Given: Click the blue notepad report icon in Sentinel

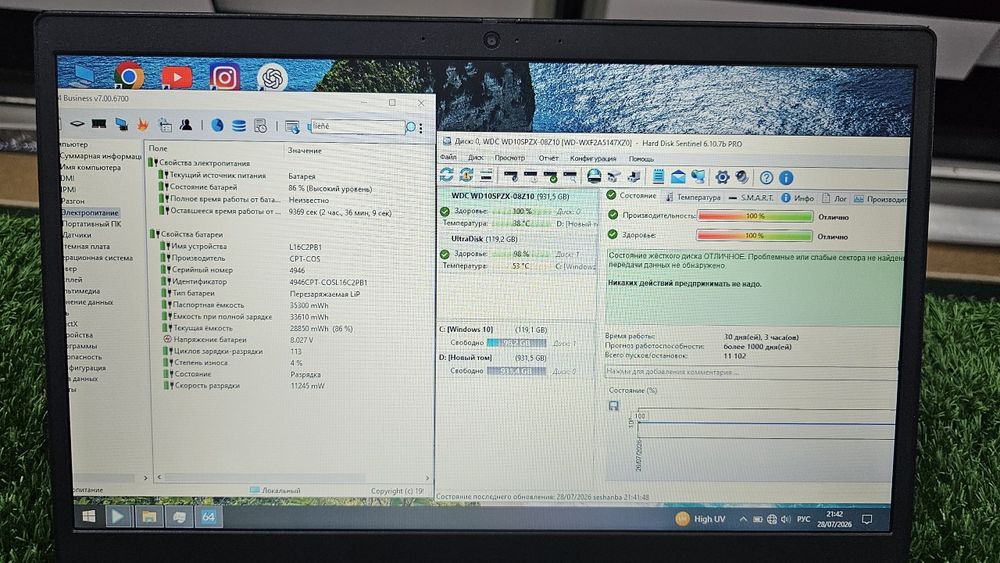Looking at the screenshot, I should [x=658, y=177].
